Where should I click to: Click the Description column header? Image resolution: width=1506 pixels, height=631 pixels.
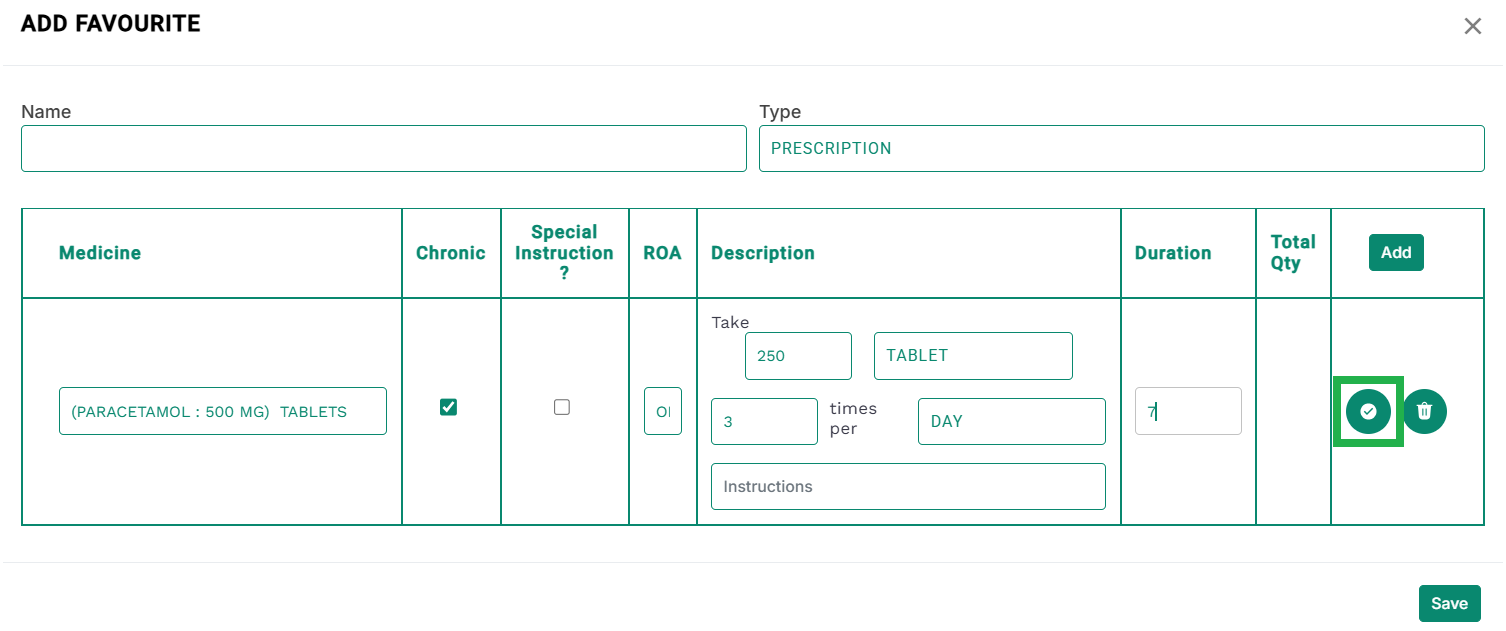(x=763, y=253)
